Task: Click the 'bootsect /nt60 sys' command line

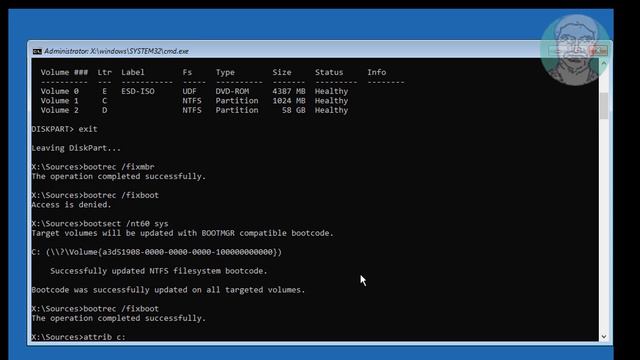Action: [100, 224]
